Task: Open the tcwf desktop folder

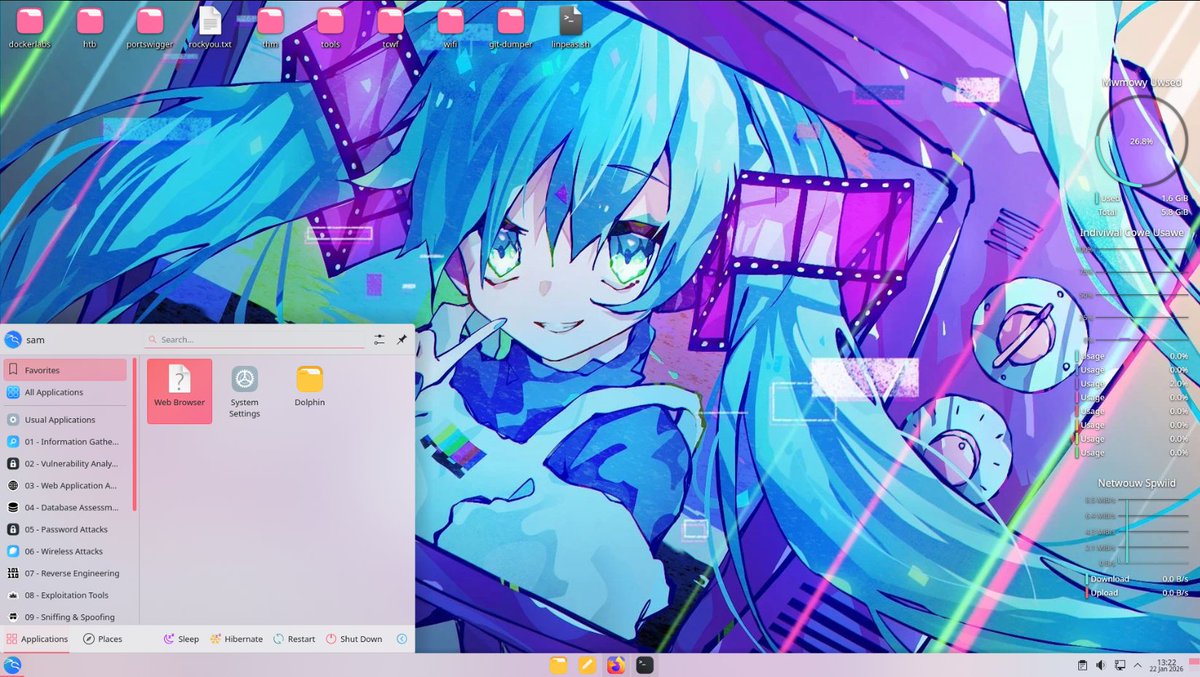Action: pyautogui.click(x=390, y=27)
